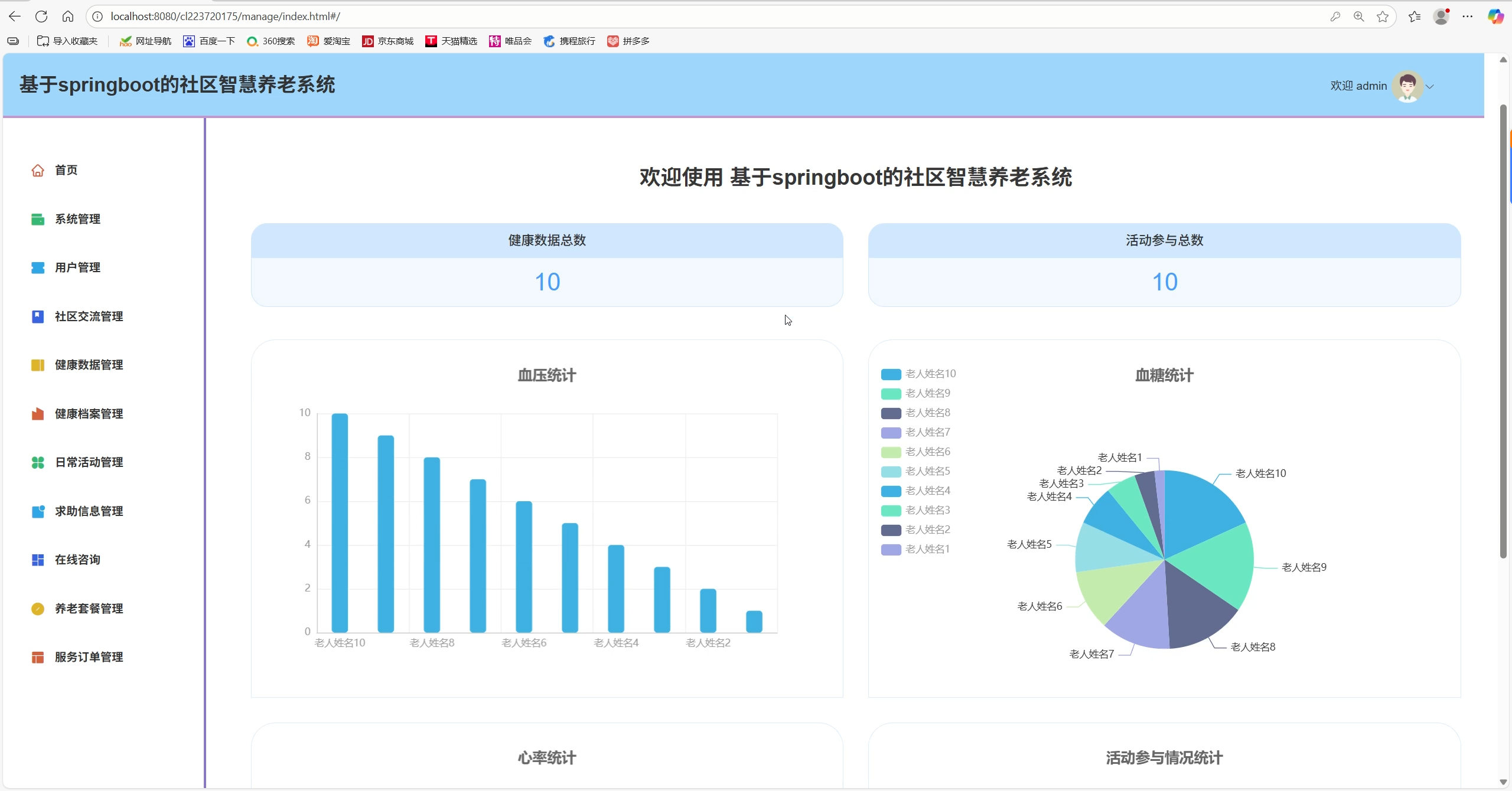The width and height of the screenshot is (1512, 791).
Task: Click the green clover 日常活动管理 icon
Action: 38,463
